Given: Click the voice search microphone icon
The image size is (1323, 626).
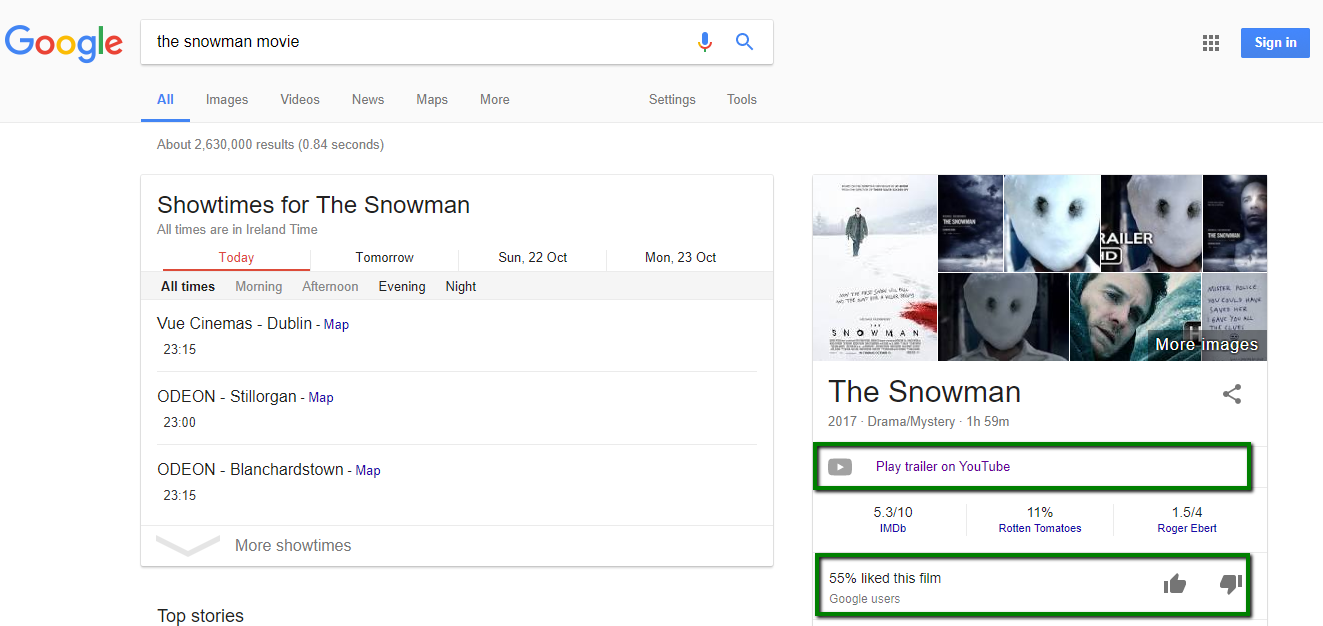Looking at the screenshot, I should pyautogui.click(x=705, y=41).
